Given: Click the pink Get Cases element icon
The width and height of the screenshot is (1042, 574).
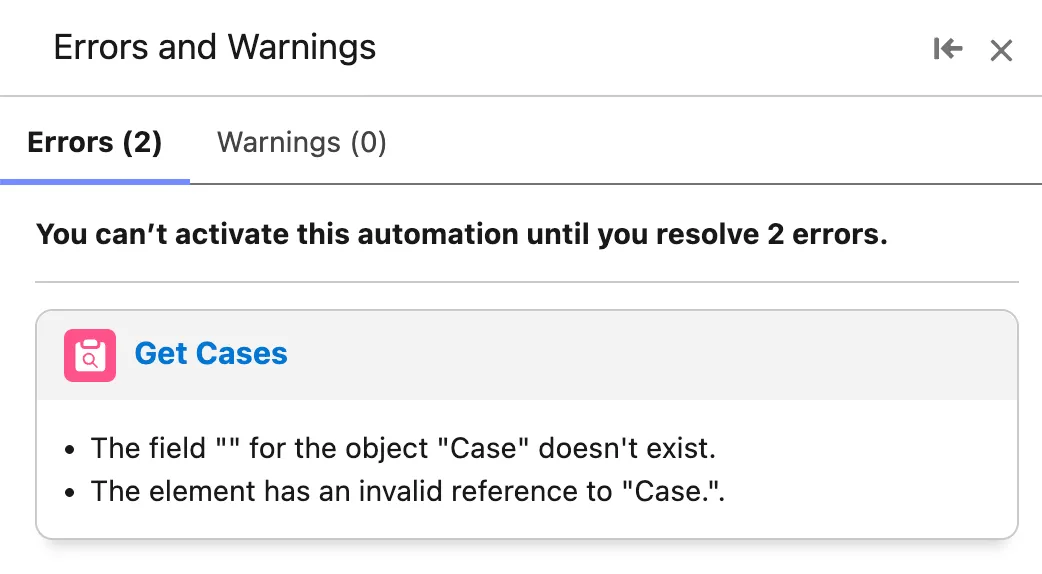Looking at the screenshot, I should point(90,355).
